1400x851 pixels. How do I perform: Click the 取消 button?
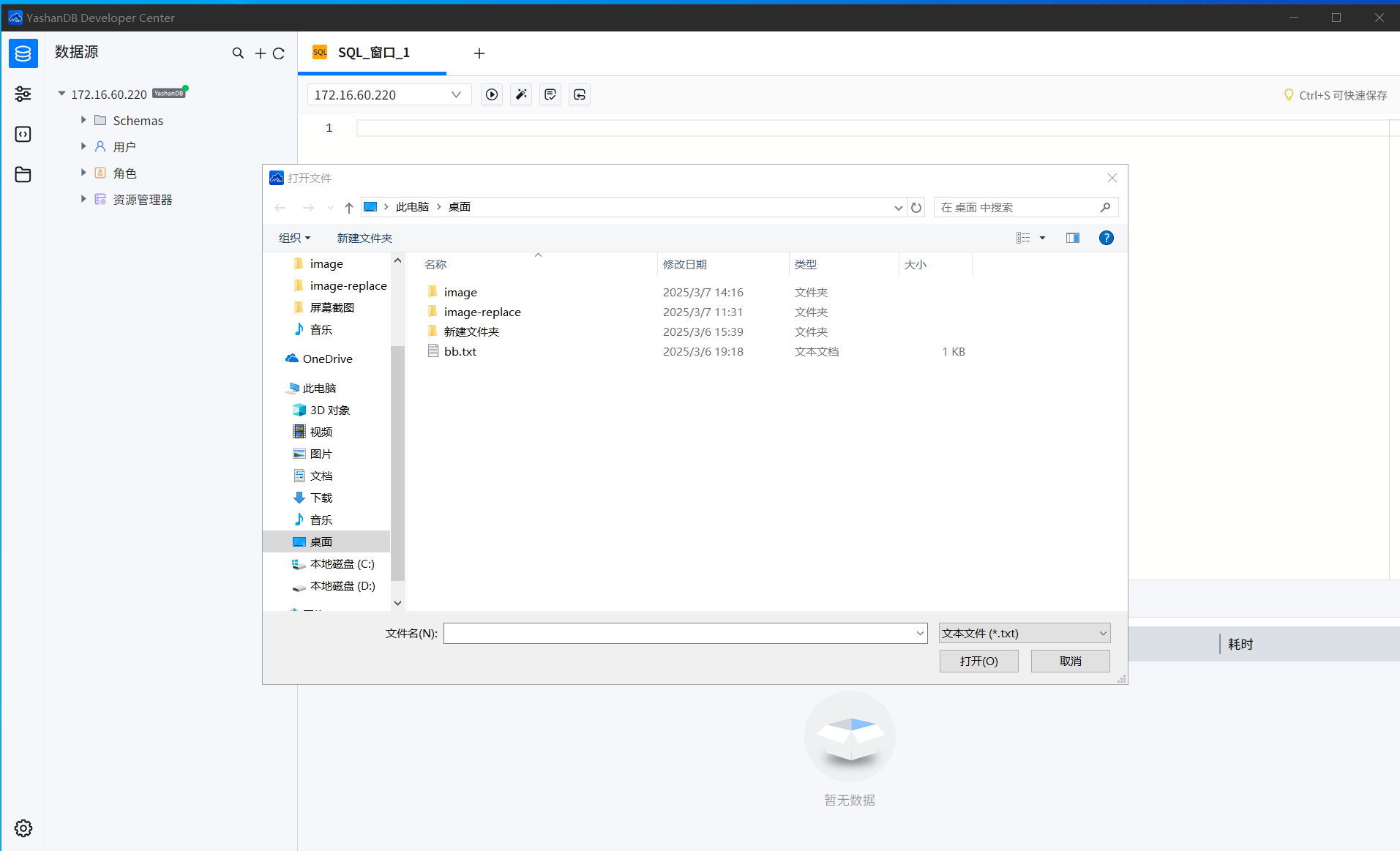tap(1070, 661)
